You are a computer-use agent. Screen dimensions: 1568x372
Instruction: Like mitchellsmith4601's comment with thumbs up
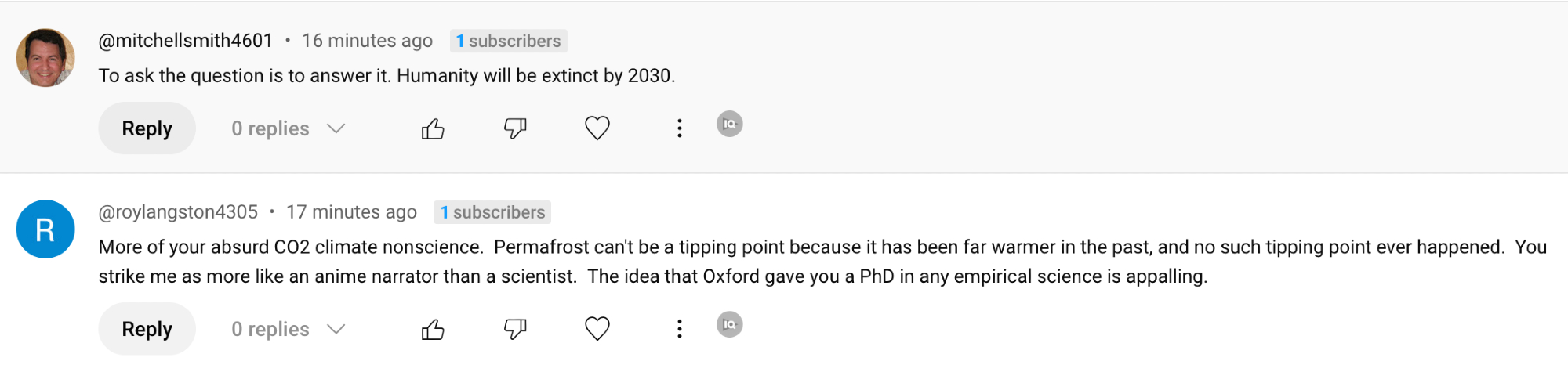point(433,128)
